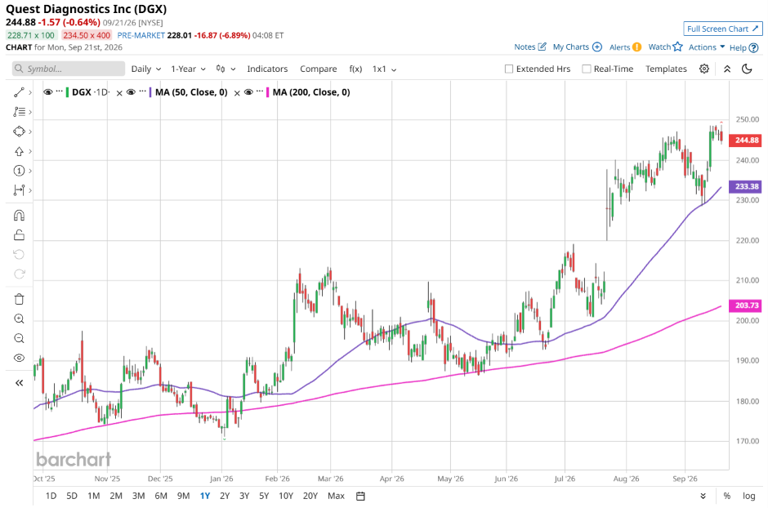
Task: Select the arrow marker tool
Action: pyautogui.click(x=19, y=151)
